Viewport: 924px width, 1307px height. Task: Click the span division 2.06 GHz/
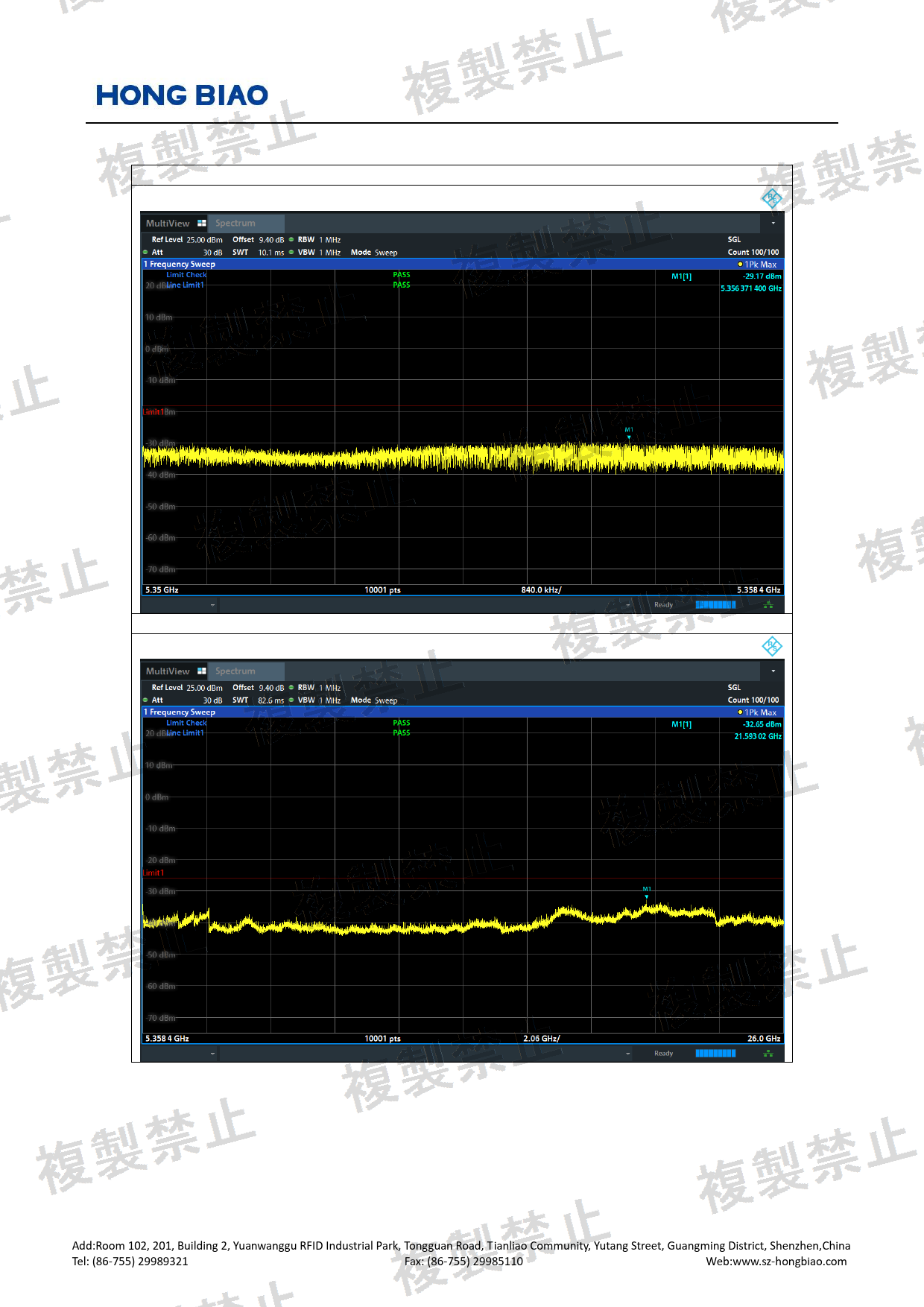(x=542, y=1039)
